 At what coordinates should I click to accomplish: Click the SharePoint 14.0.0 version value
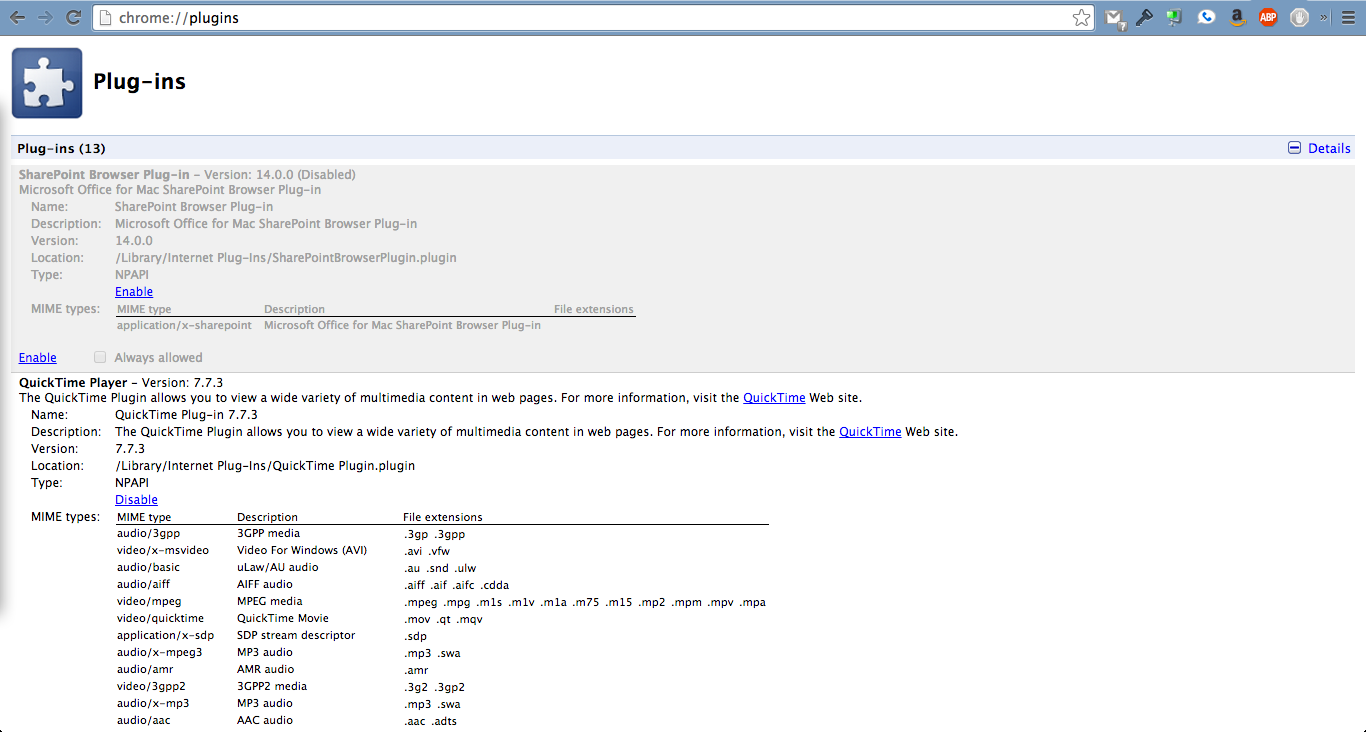point(134,241)
